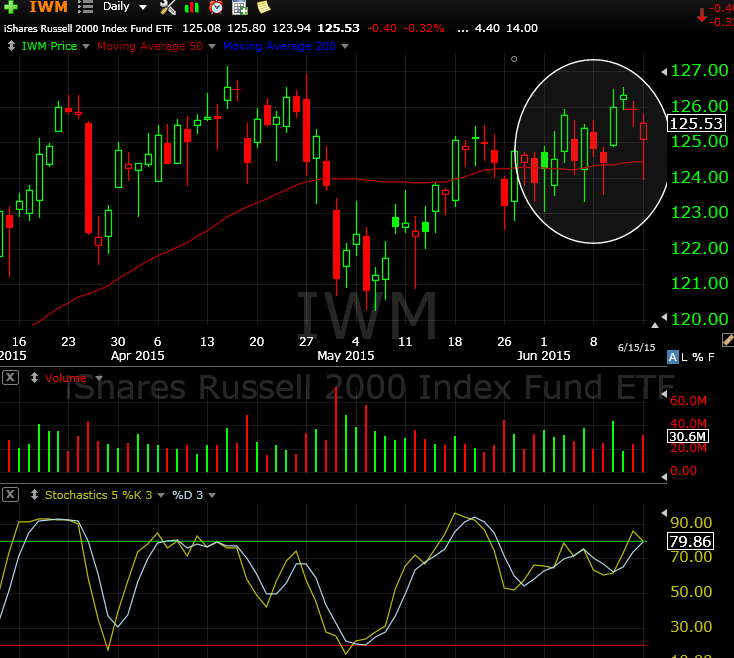Click the 125.53 current price tag

[x=696, y=123]
